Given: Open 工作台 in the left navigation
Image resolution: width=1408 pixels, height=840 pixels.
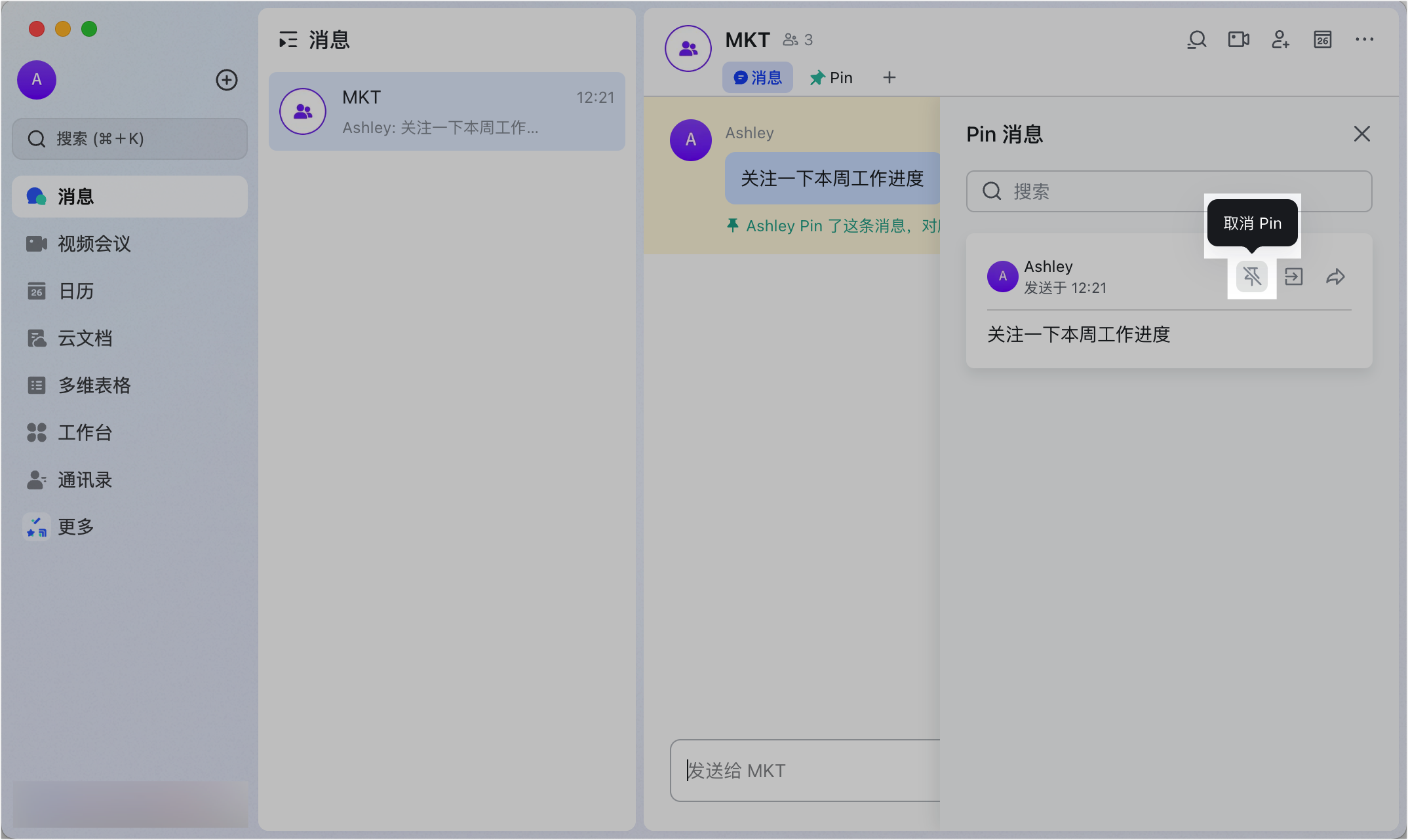Looking at the screenshot, I should (130, 432).
